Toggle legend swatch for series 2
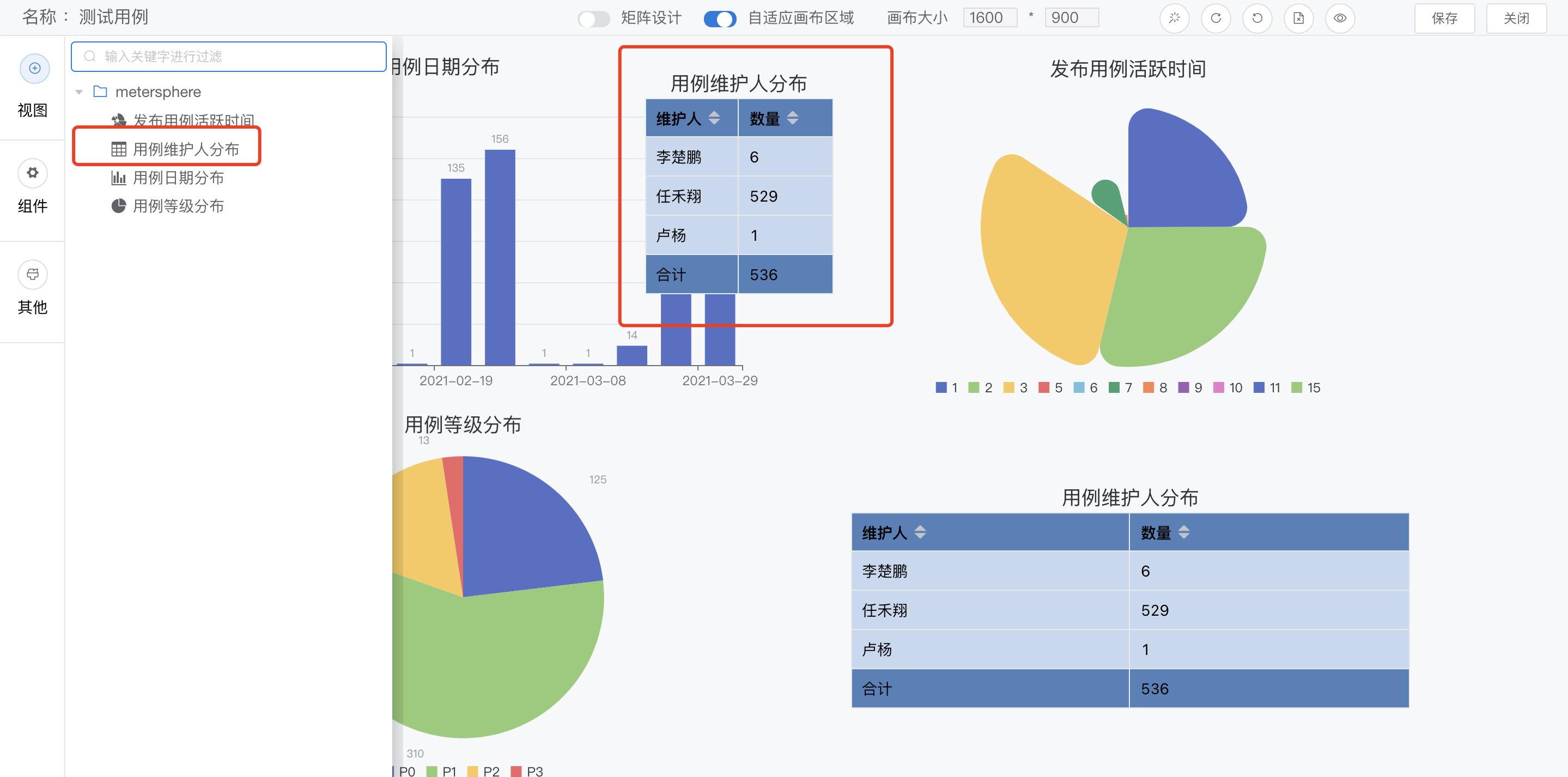Image resolution: width=1568 pixels, height=777 pixels. pyautogui.click(x=974, y=388)
